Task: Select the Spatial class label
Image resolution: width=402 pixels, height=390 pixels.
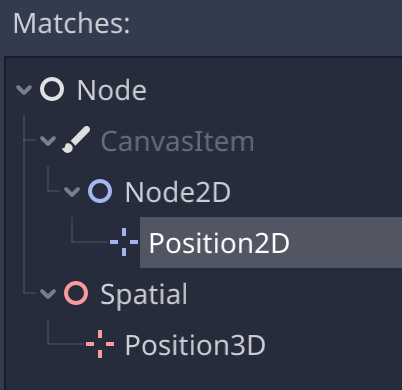Action: [144, 295]
